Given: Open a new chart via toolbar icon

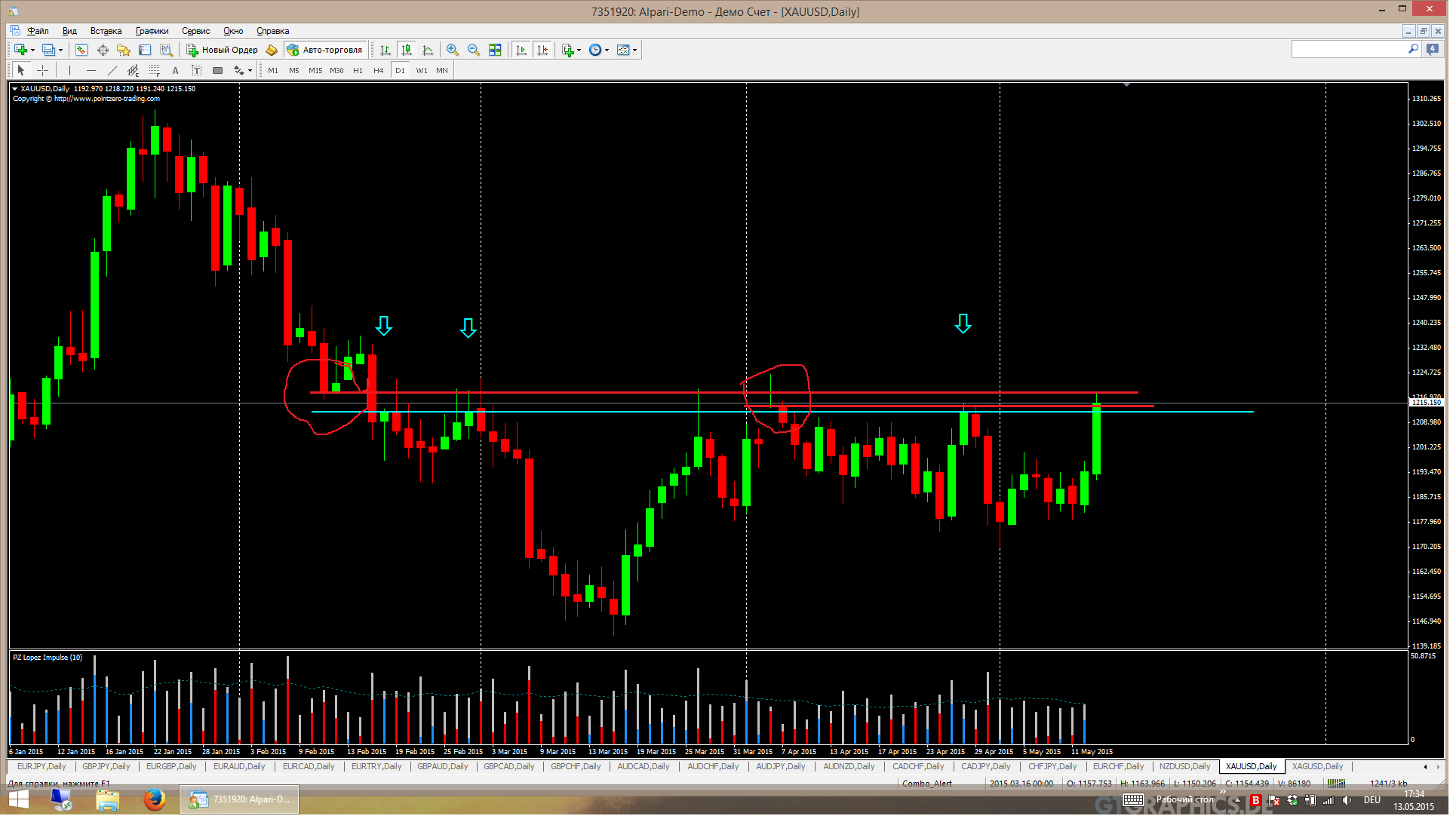Looking at the screenshot, I should [x=20, y=50].
